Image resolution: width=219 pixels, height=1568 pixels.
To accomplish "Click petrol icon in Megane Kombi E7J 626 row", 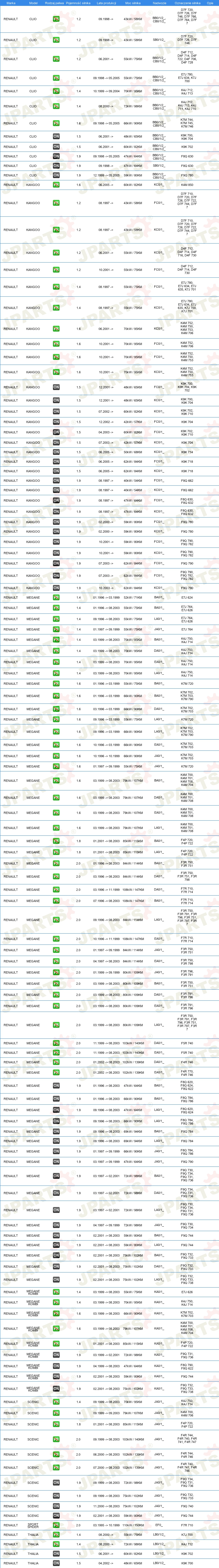I will (56, 1292).
